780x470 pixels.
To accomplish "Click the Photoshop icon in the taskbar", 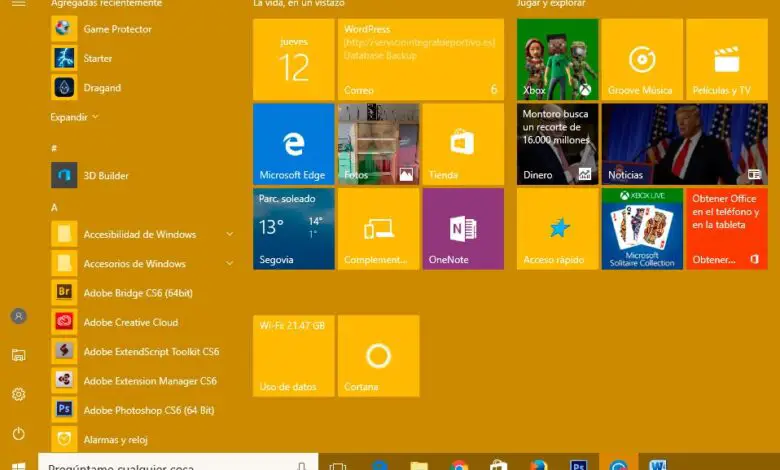I will (x=579, y=465).
